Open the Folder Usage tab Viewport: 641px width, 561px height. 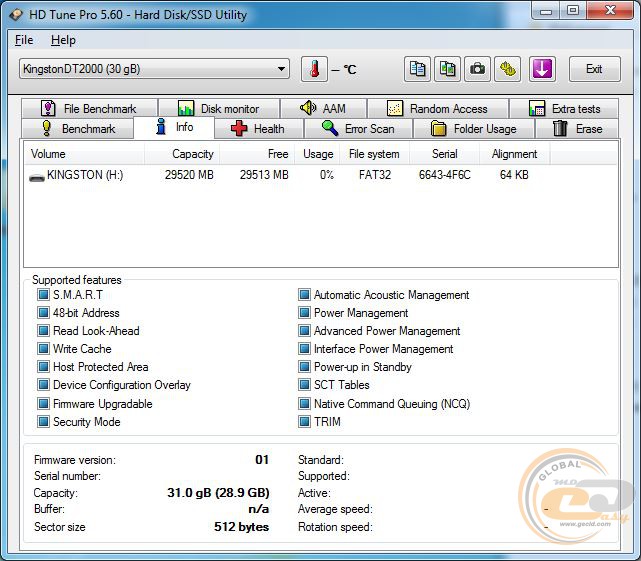[474, 129]
